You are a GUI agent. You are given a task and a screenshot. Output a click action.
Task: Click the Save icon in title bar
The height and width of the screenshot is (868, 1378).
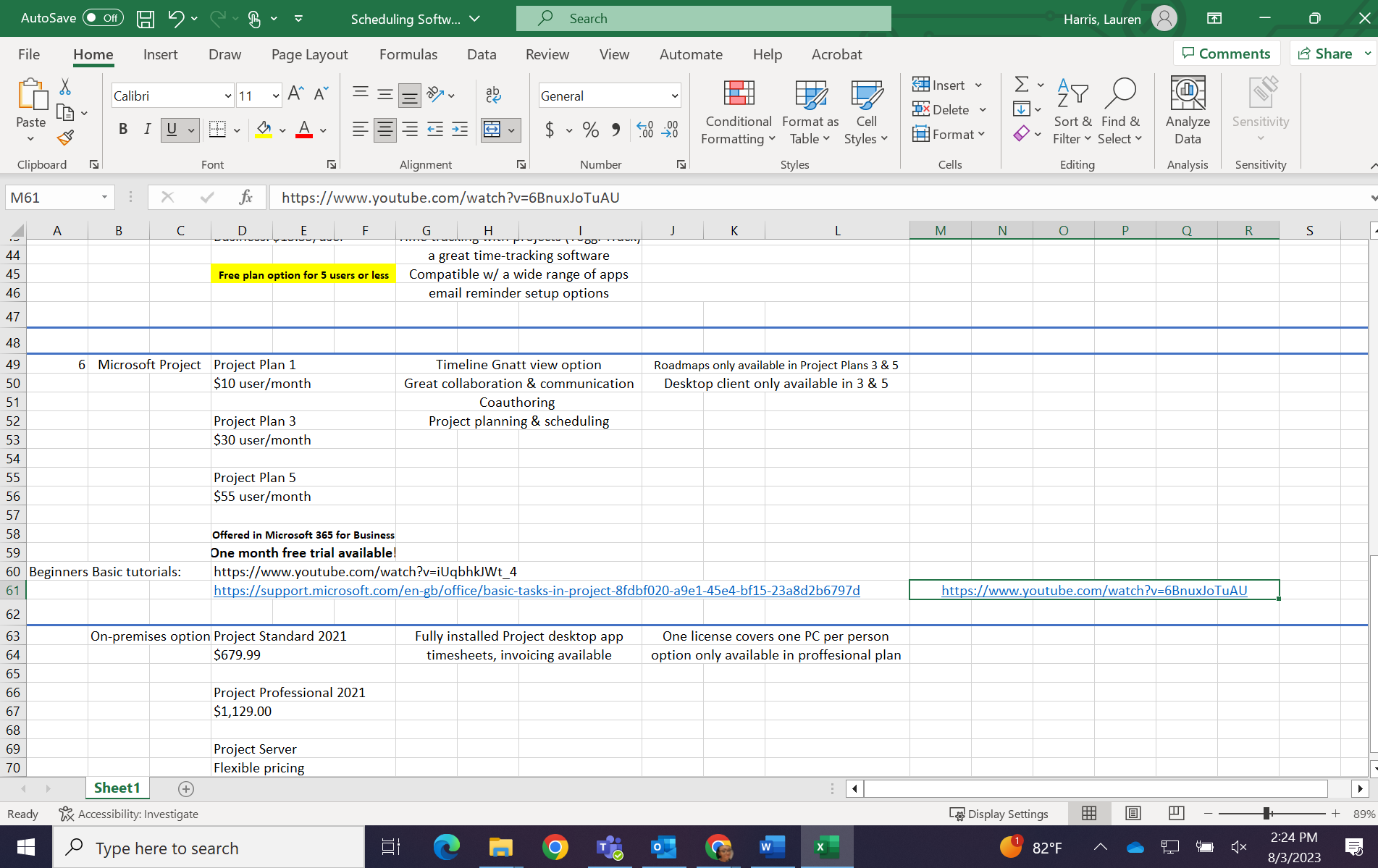(146, 19)
